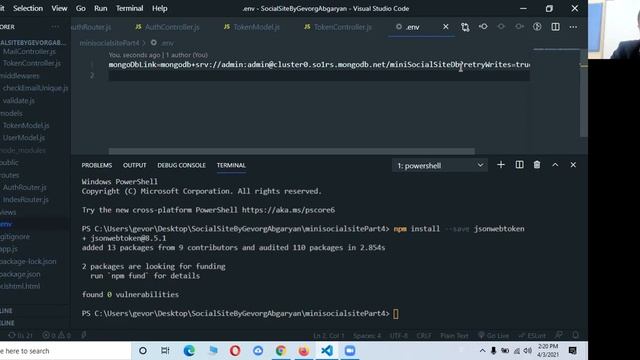This screenshot has width=640, height=360.
Task: Click split editor right icon
Action: (x=555, y=27)
